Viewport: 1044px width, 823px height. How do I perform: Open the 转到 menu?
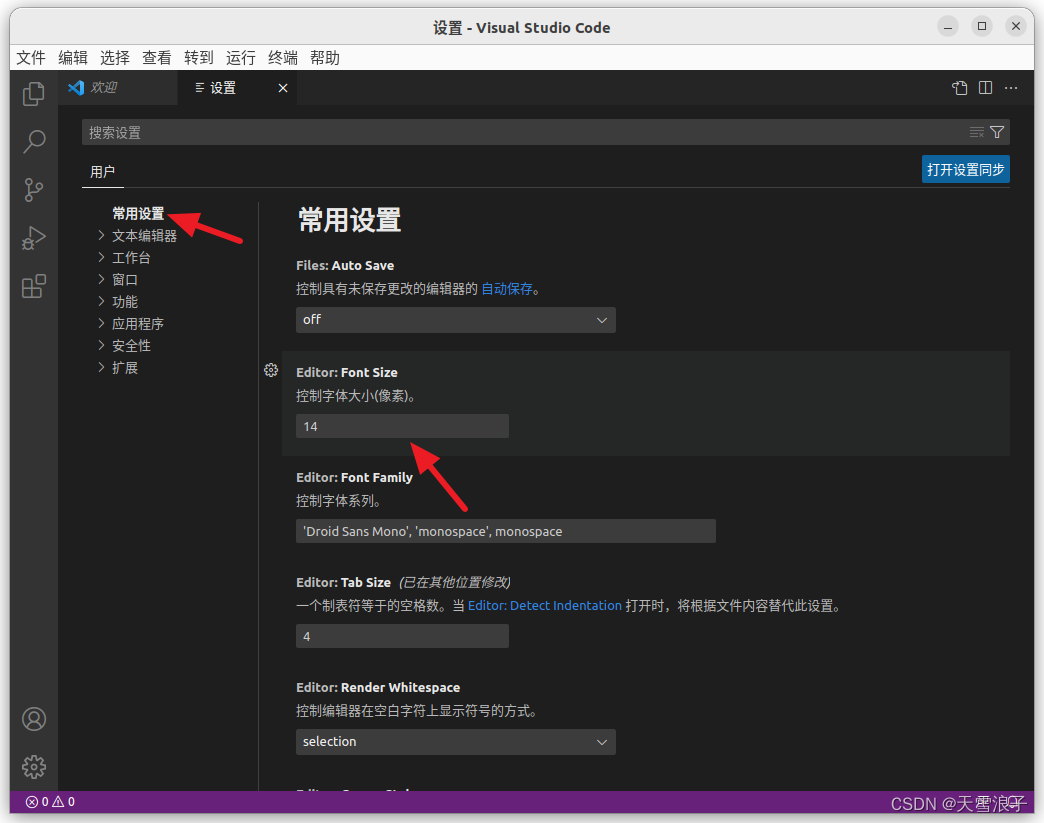point(198,58)
